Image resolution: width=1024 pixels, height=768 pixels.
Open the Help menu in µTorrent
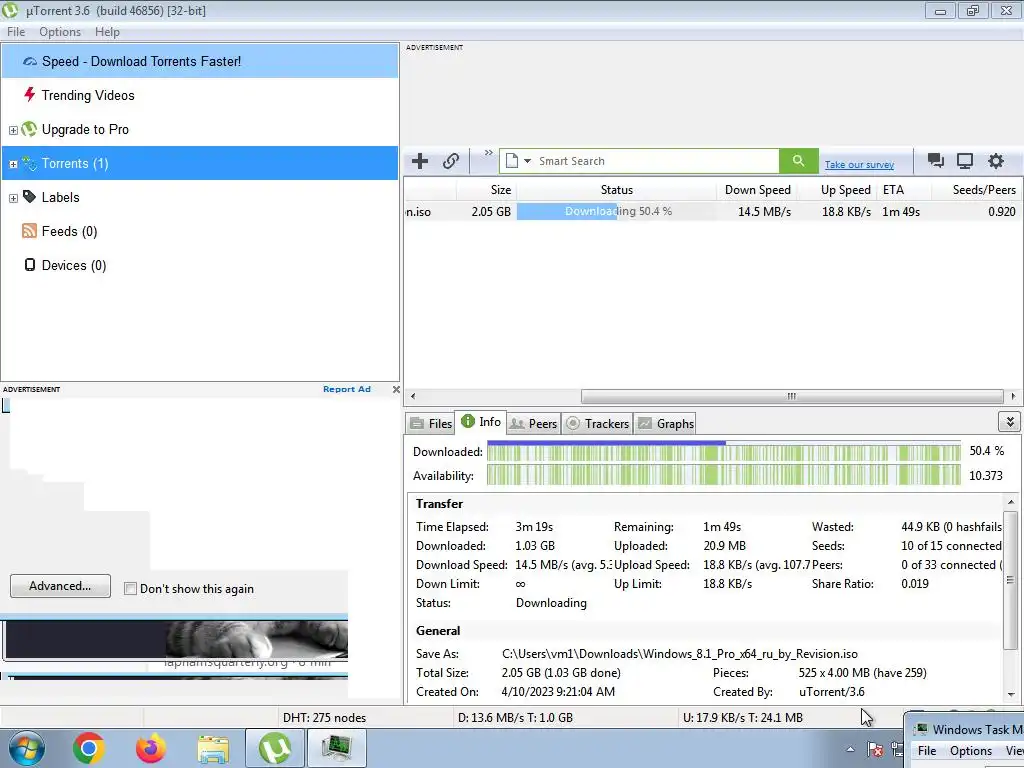coord(107,32)
